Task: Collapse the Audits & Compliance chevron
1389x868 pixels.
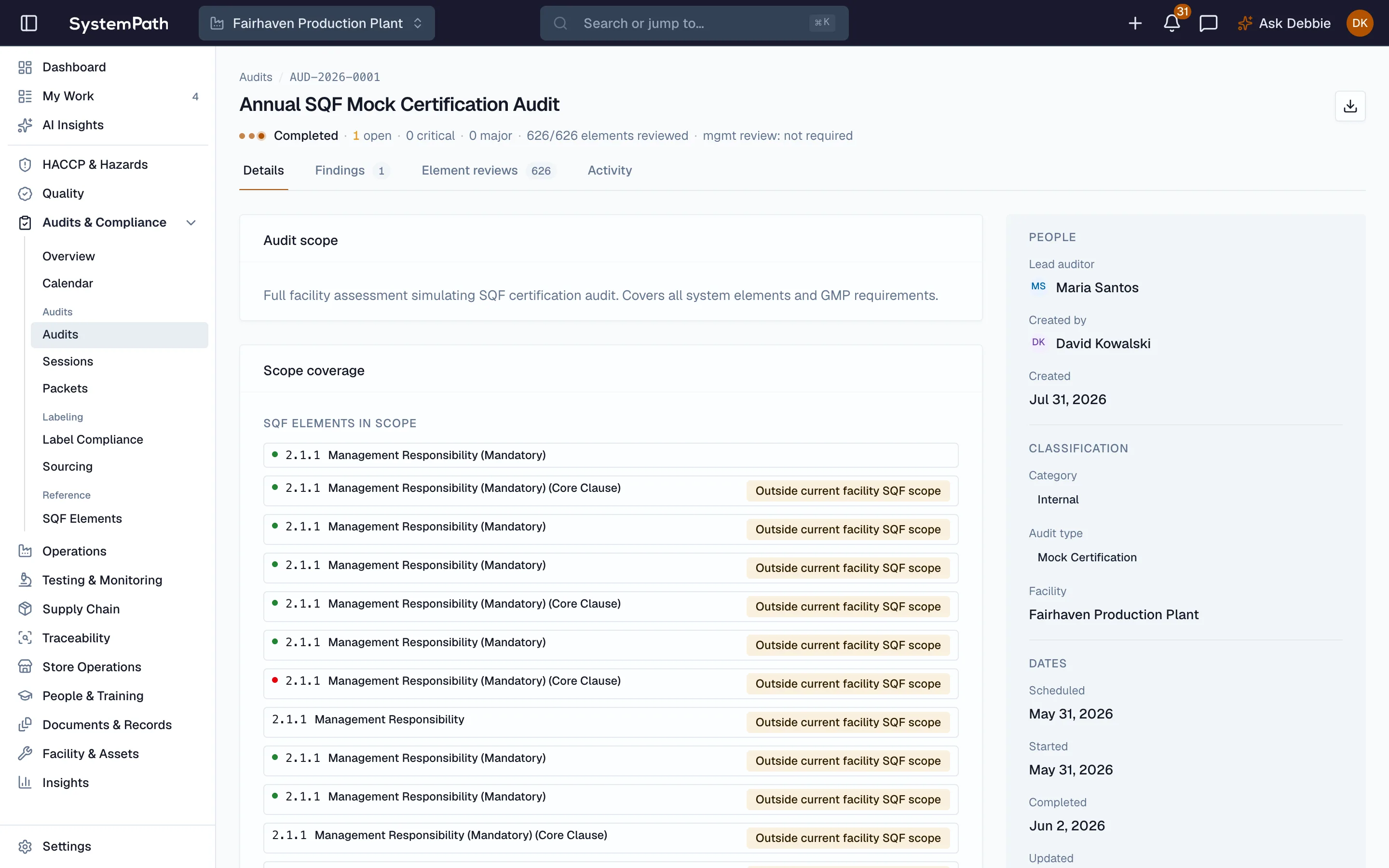Action: coord(191,223)
